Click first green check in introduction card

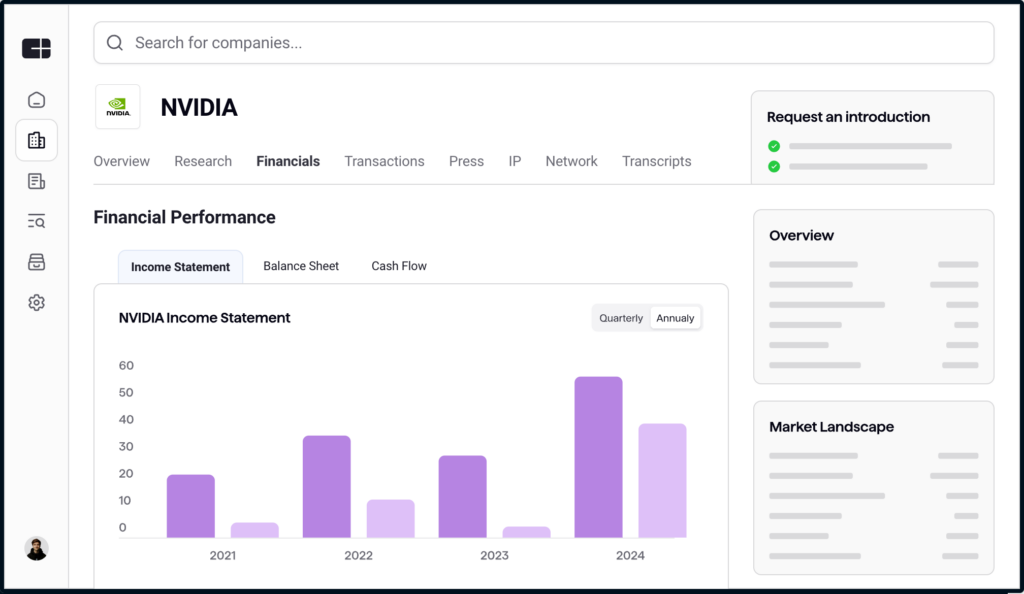pos(774,146)
